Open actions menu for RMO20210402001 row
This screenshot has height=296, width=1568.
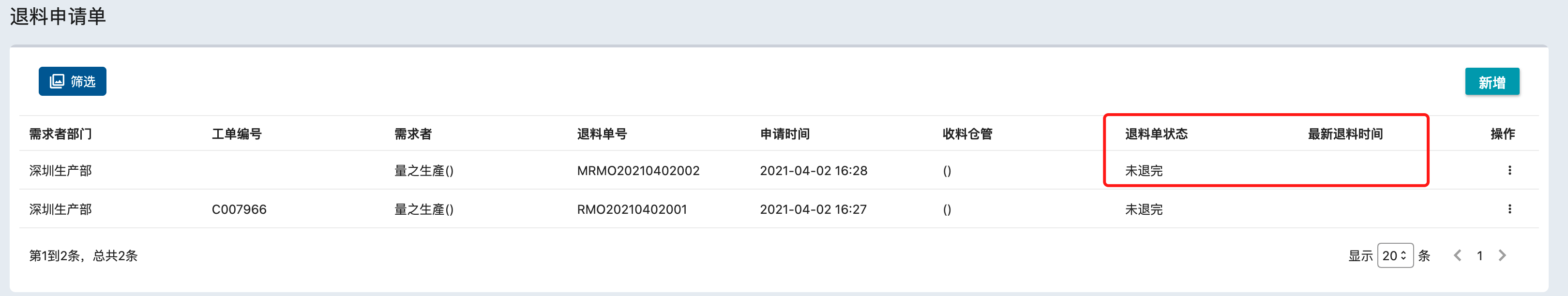[1509, 209]
